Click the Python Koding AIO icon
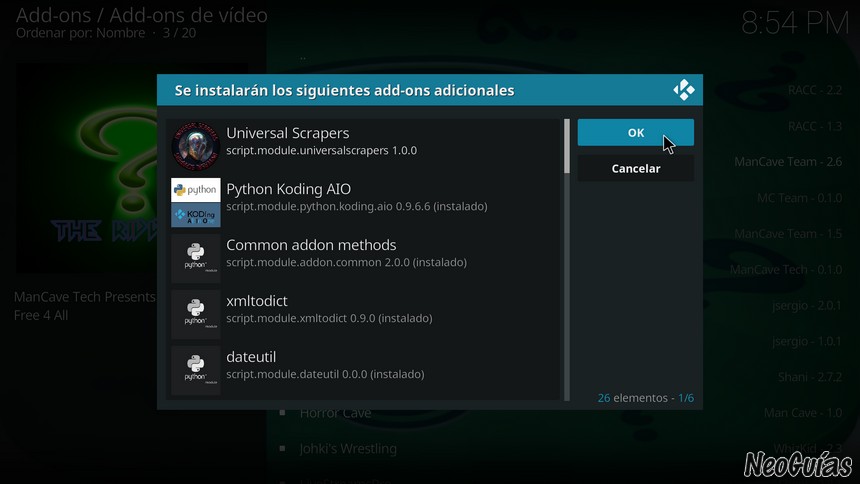 [196, 202]
